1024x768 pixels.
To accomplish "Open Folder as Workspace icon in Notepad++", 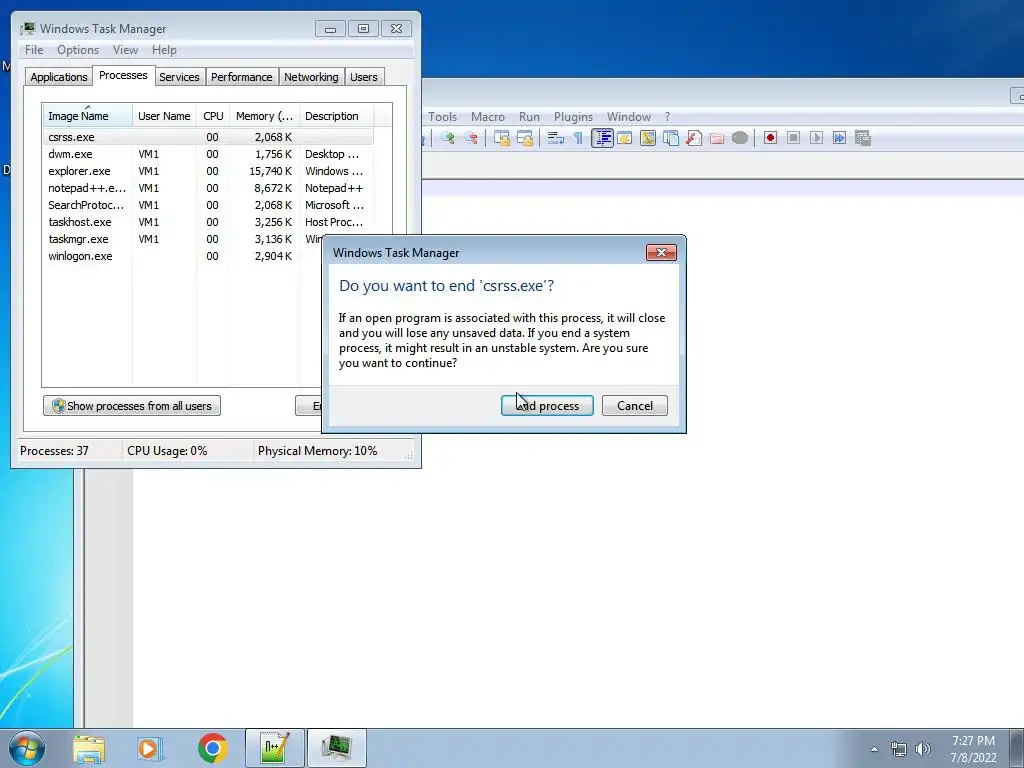I will click(x=716, y=138).
